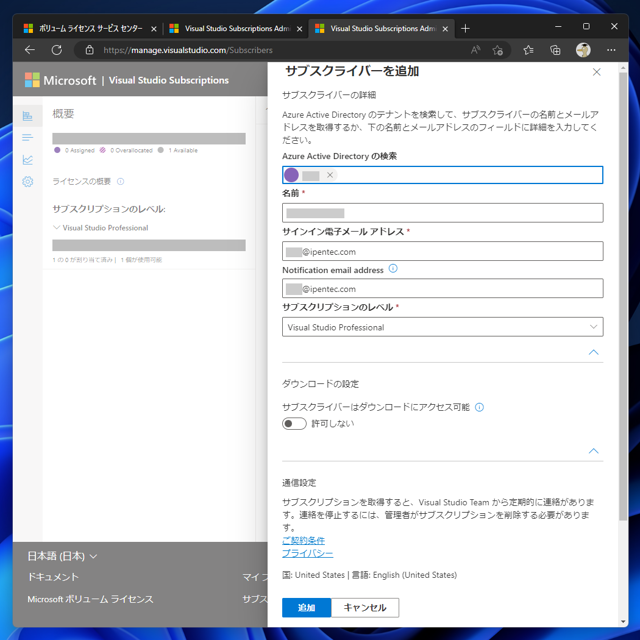Open the settings gear in sidebar
Viewport: 640px width, 640px height.
(x=28, y=181)
